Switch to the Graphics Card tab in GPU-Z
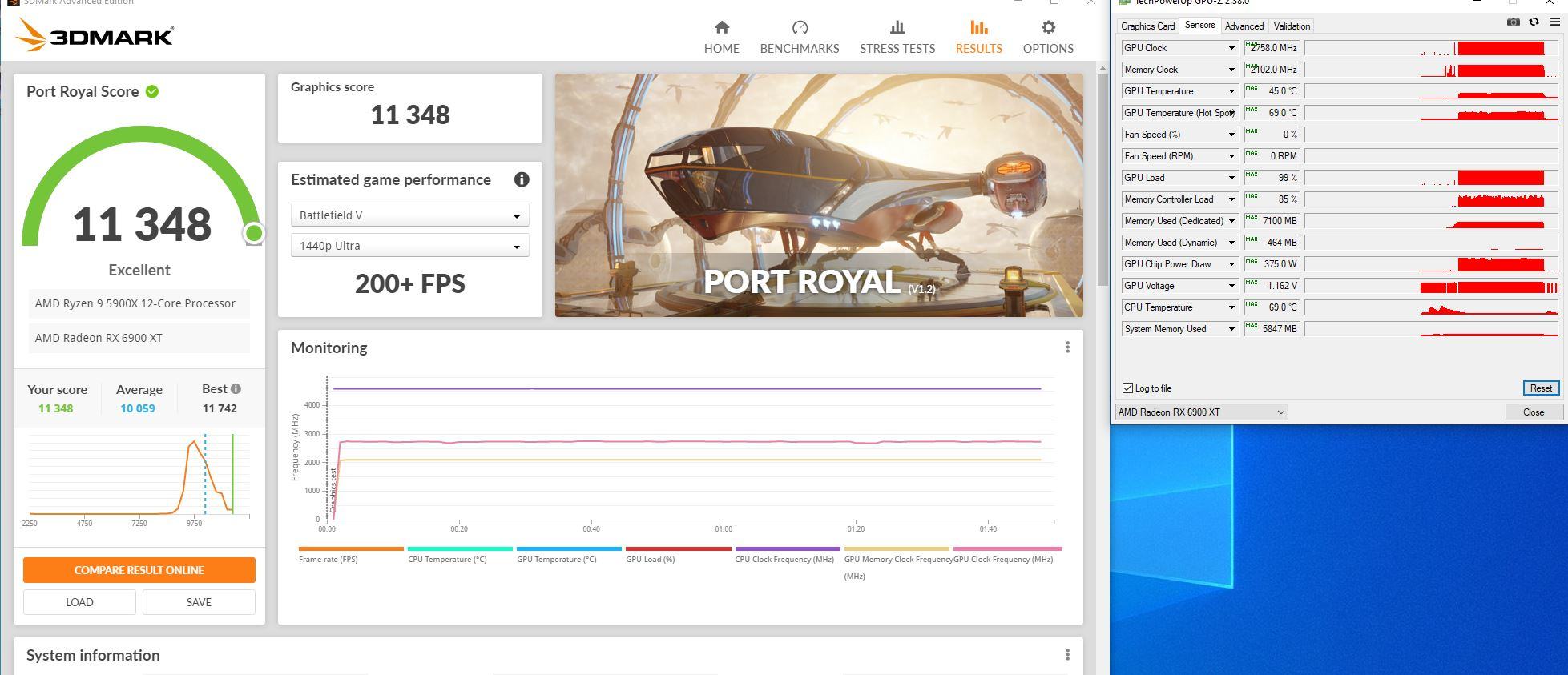 tap(1147, 26)
